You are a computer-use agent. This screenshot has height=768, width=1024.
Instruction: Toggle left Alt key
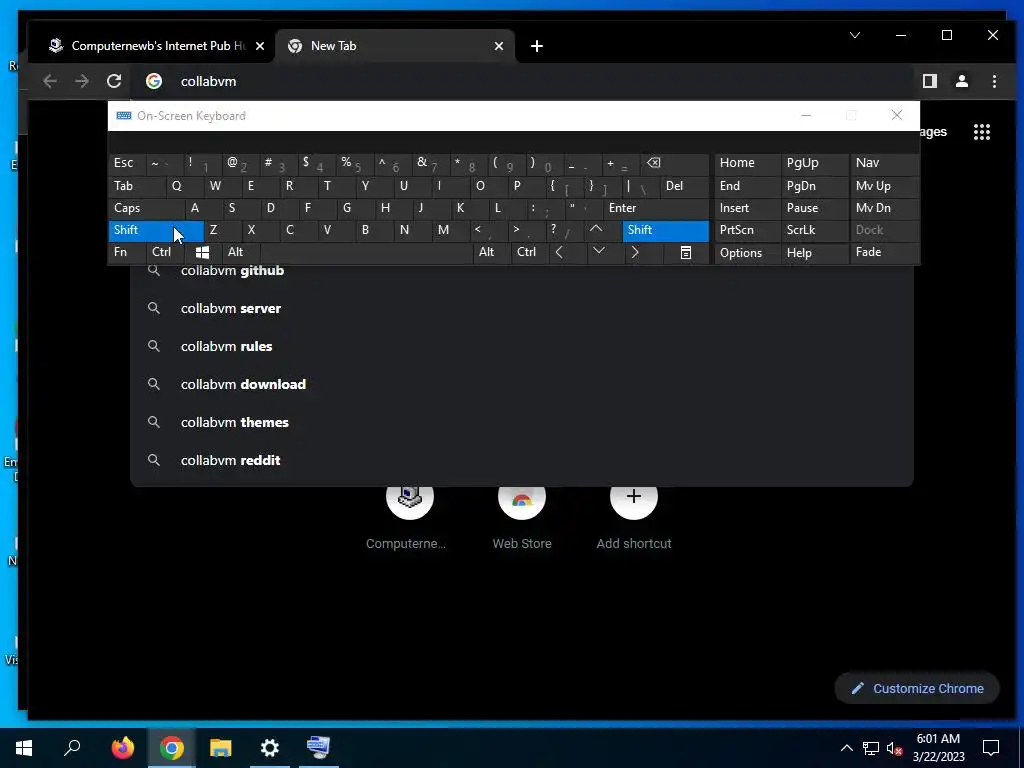[241, 252]
